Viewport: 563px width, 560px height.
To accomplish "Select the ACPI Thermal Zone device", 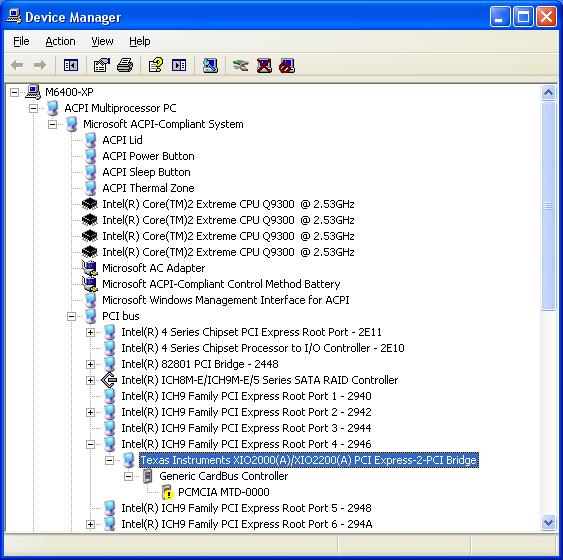I will click(x=148, y=188).
